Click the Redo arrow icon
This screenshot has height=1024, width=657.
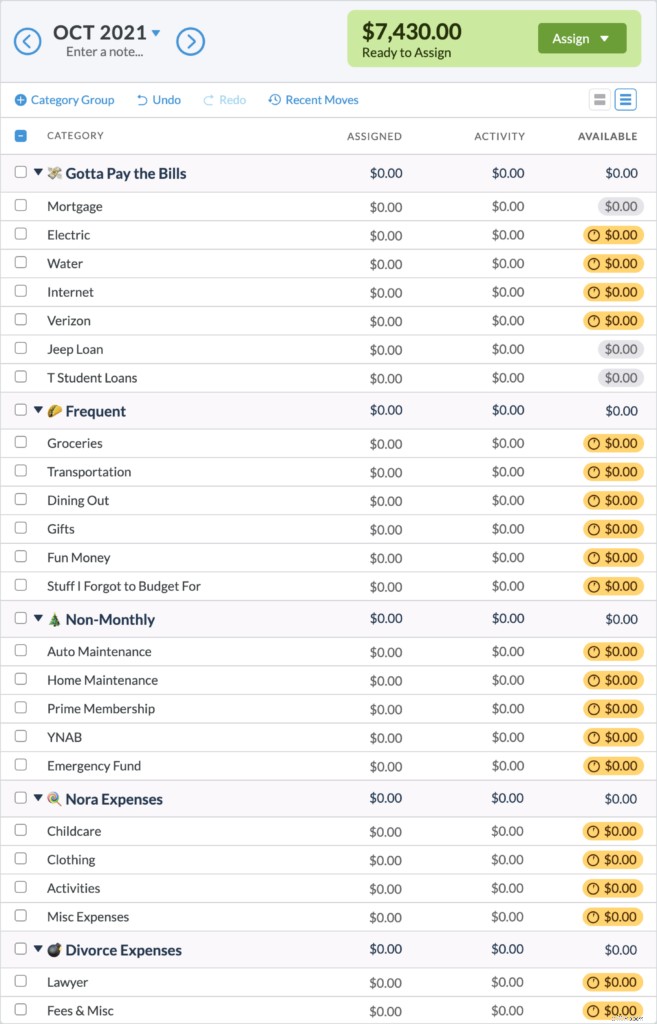tap(209, 100)
